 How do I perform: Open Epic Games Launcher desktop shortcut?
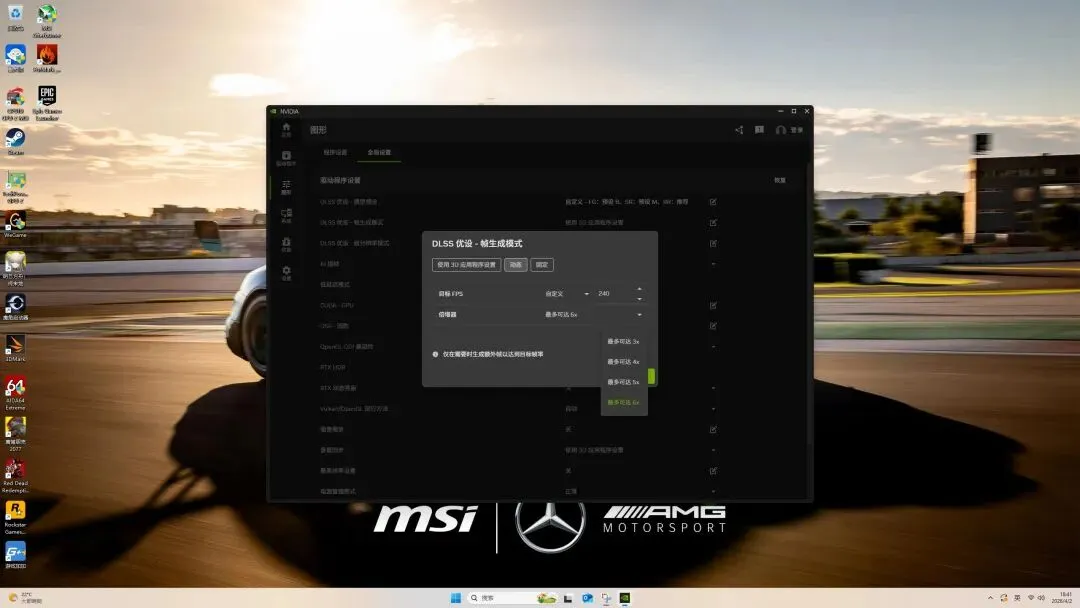coord(47,103)
